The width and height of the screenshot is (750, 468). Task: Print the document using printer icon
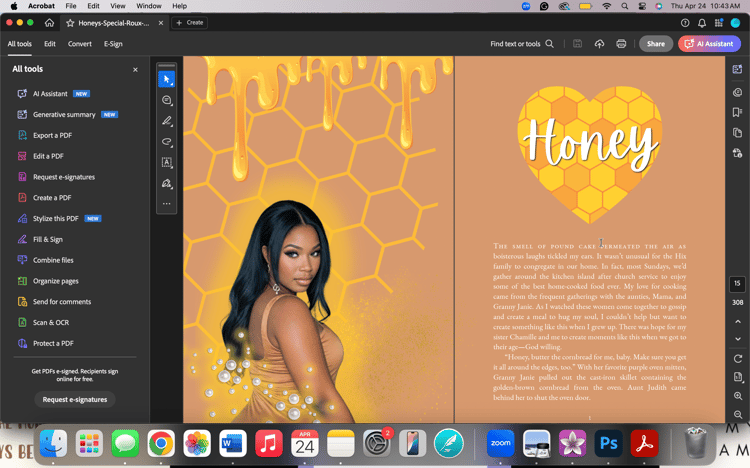coord(621,44)
